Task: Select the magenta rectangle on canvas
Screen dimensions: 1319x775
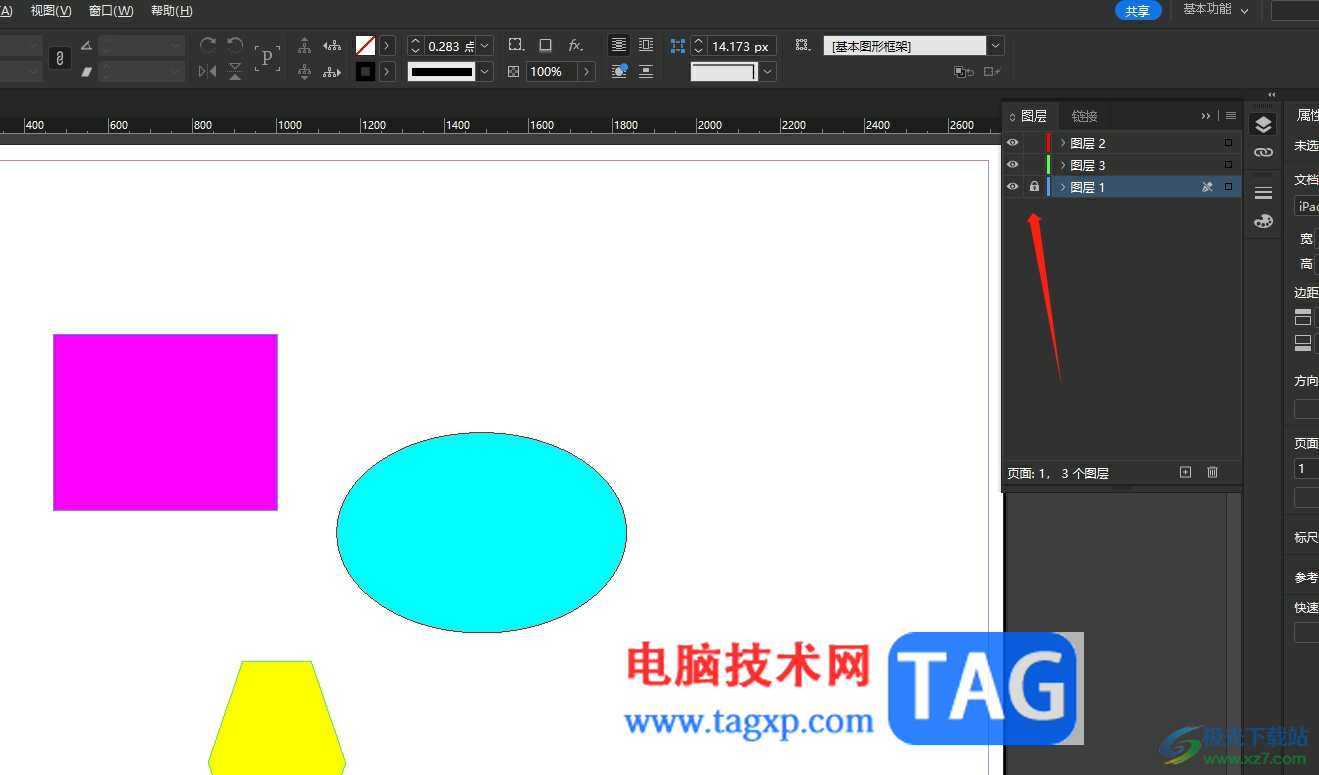Action: pos(165,422)
